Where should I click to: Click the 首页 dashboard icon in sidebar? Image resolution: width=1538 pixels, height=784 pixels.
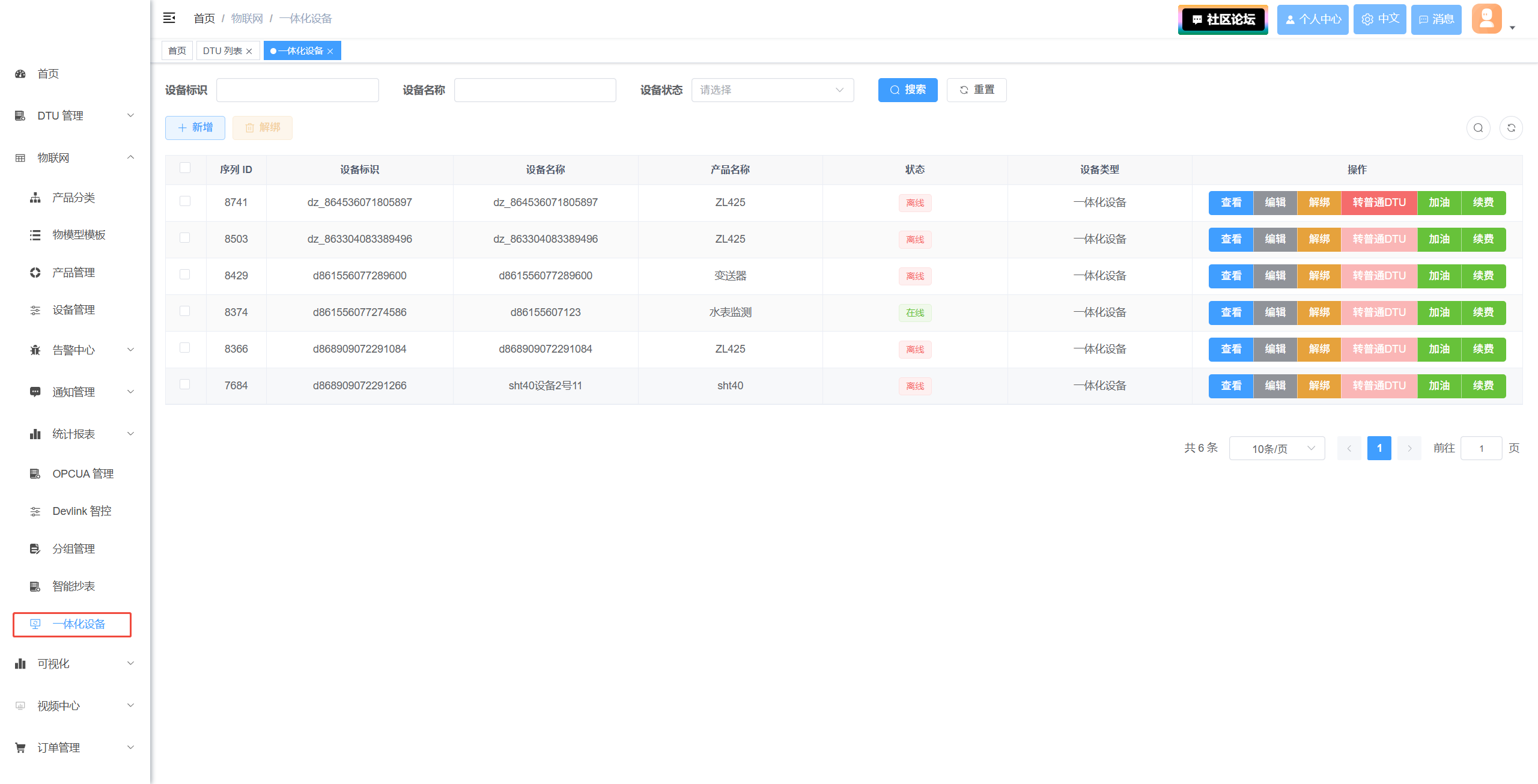tap(20, 74)
